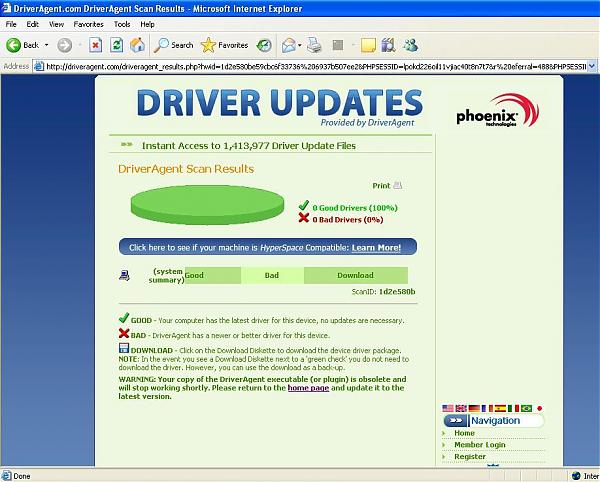Open the Messenger people icon
The width and height of the screenshot is (600, 482).
point(410,45)
